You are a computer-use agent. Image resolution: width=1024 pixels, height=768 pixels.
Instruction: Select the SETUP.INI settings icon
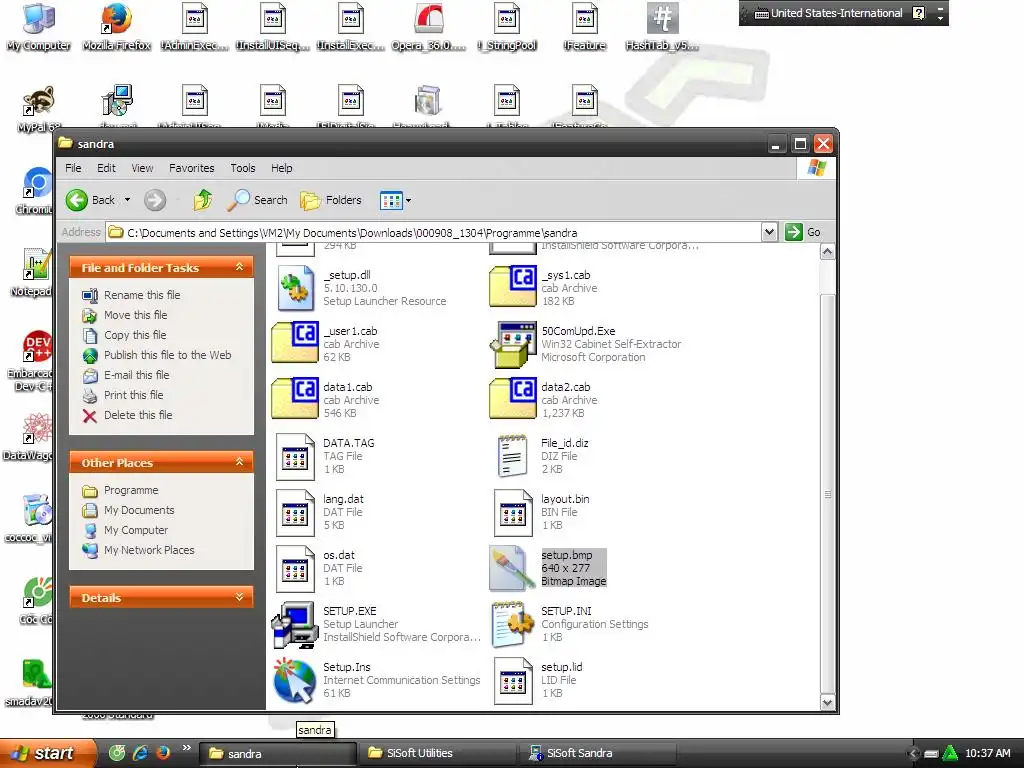[x=513, y=625]
